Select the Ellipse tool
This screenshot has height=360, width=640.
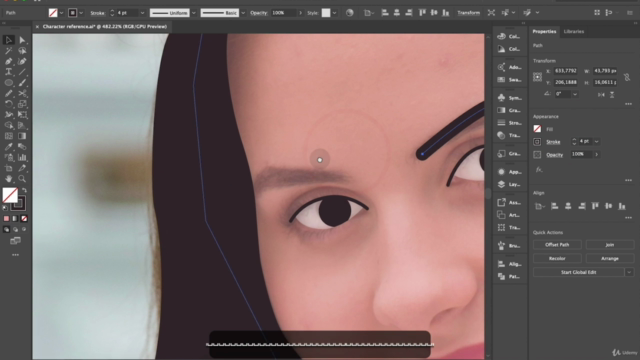[9, 82]
